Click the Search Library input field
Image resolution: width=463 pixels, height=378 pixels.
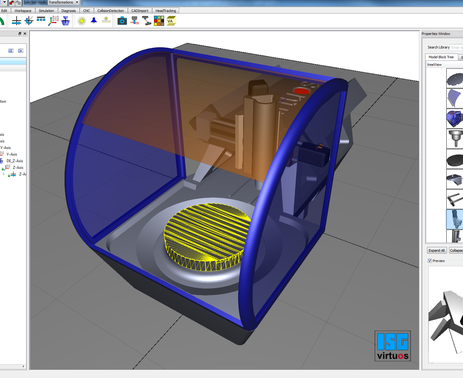[457, 47]
